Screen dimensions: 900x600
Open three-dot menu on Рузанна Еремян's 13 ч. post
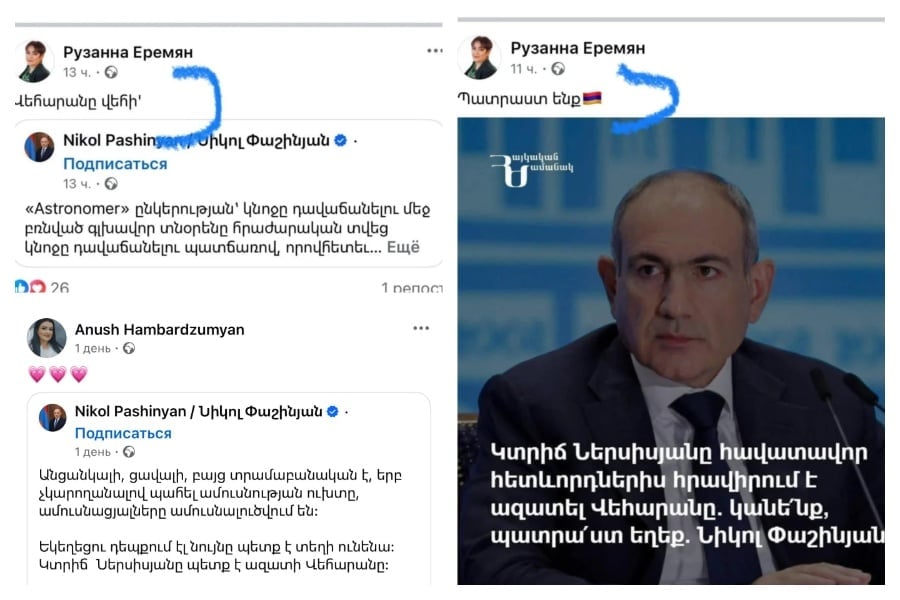click(435, 51)
